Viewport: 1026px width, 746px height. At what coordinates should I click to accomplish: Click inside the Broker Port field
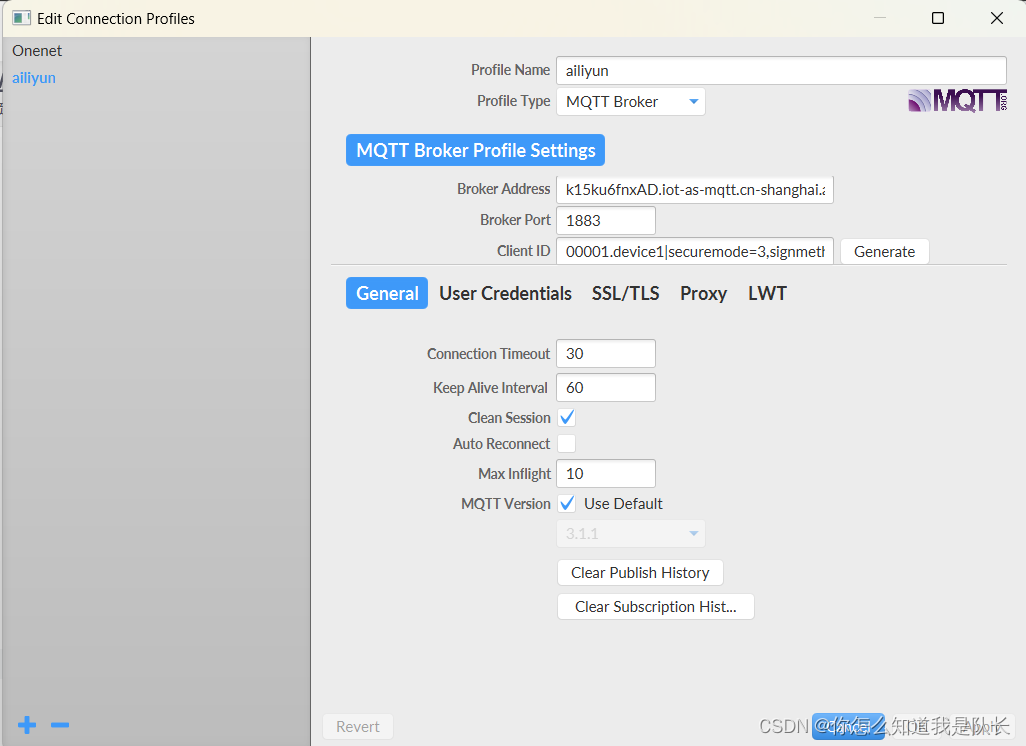point(605,220)
